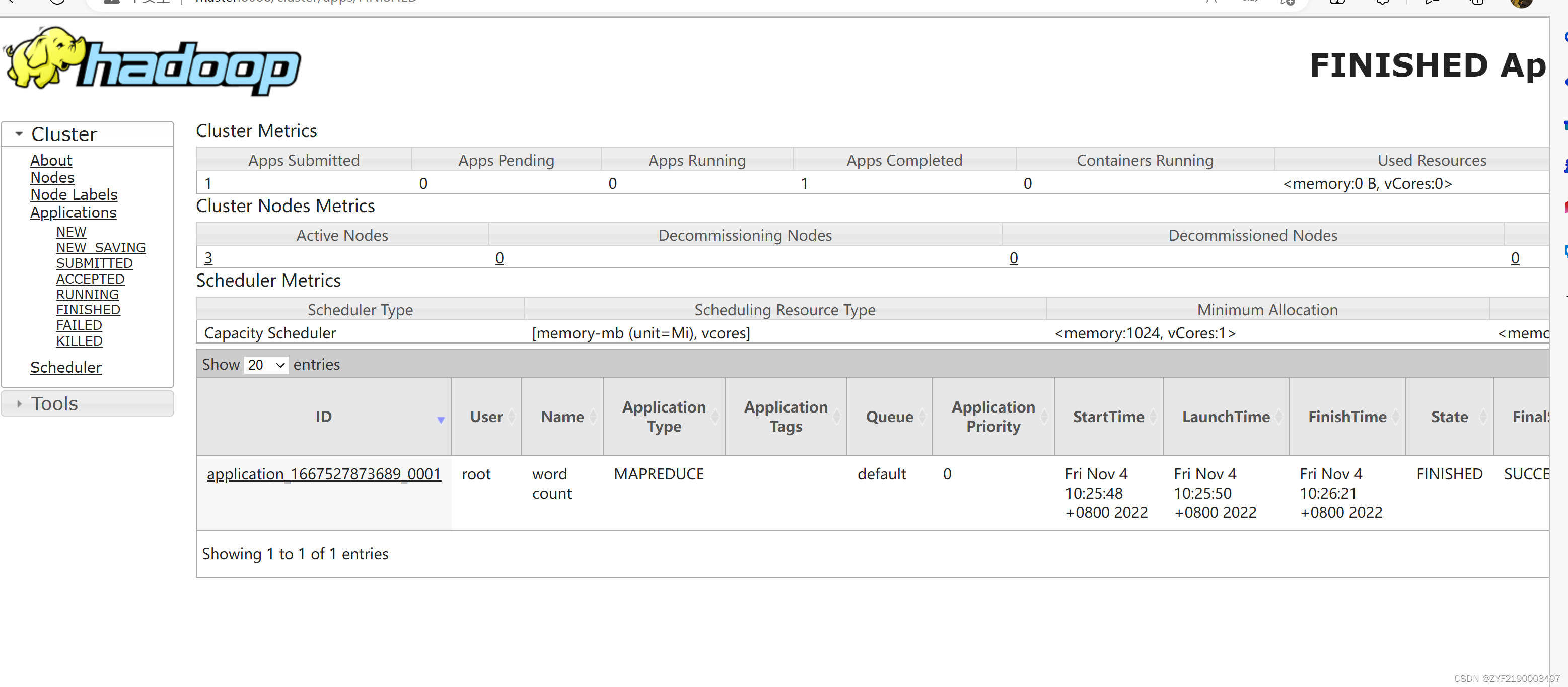Open the About cluster page
The height and width of the screenshot is (687, 1568).
51,160
